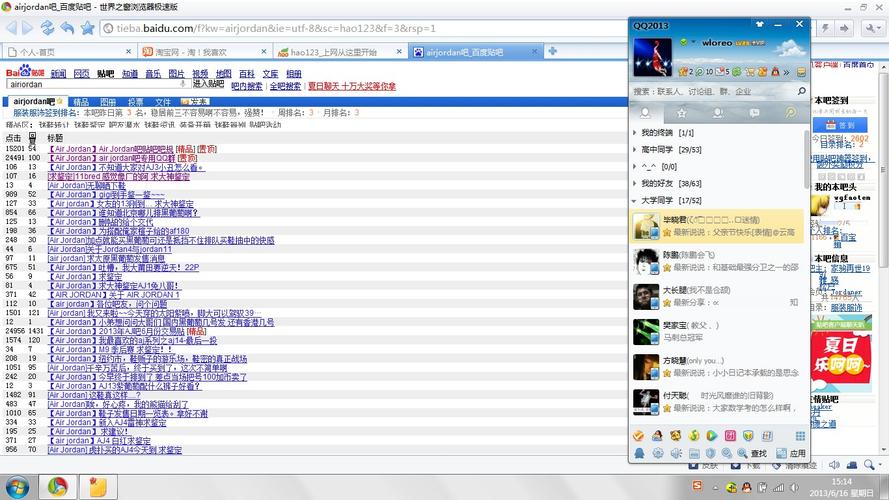Bookmark page with the star icon
The image size is (889, 500).
click(x=88, y=28)
